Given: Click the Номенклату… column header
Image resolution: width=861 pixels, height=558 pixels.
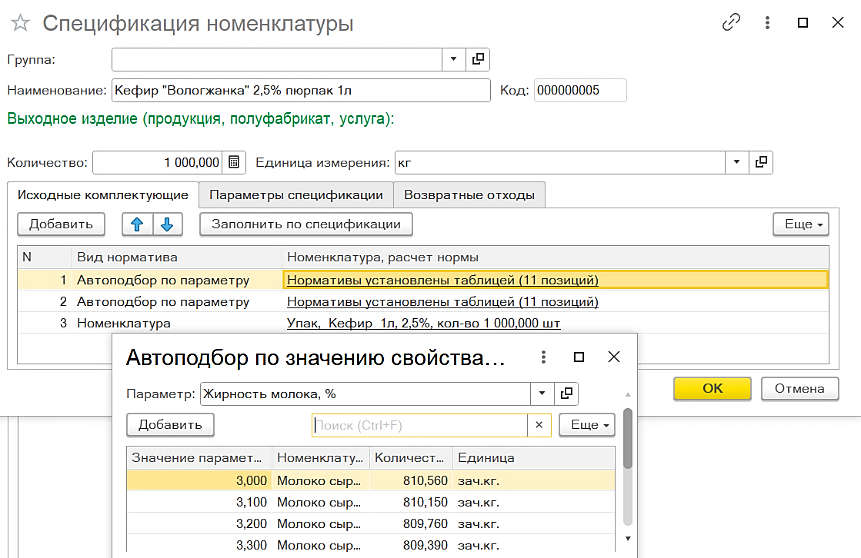Looking at the screenshot, I should [320, 457].
